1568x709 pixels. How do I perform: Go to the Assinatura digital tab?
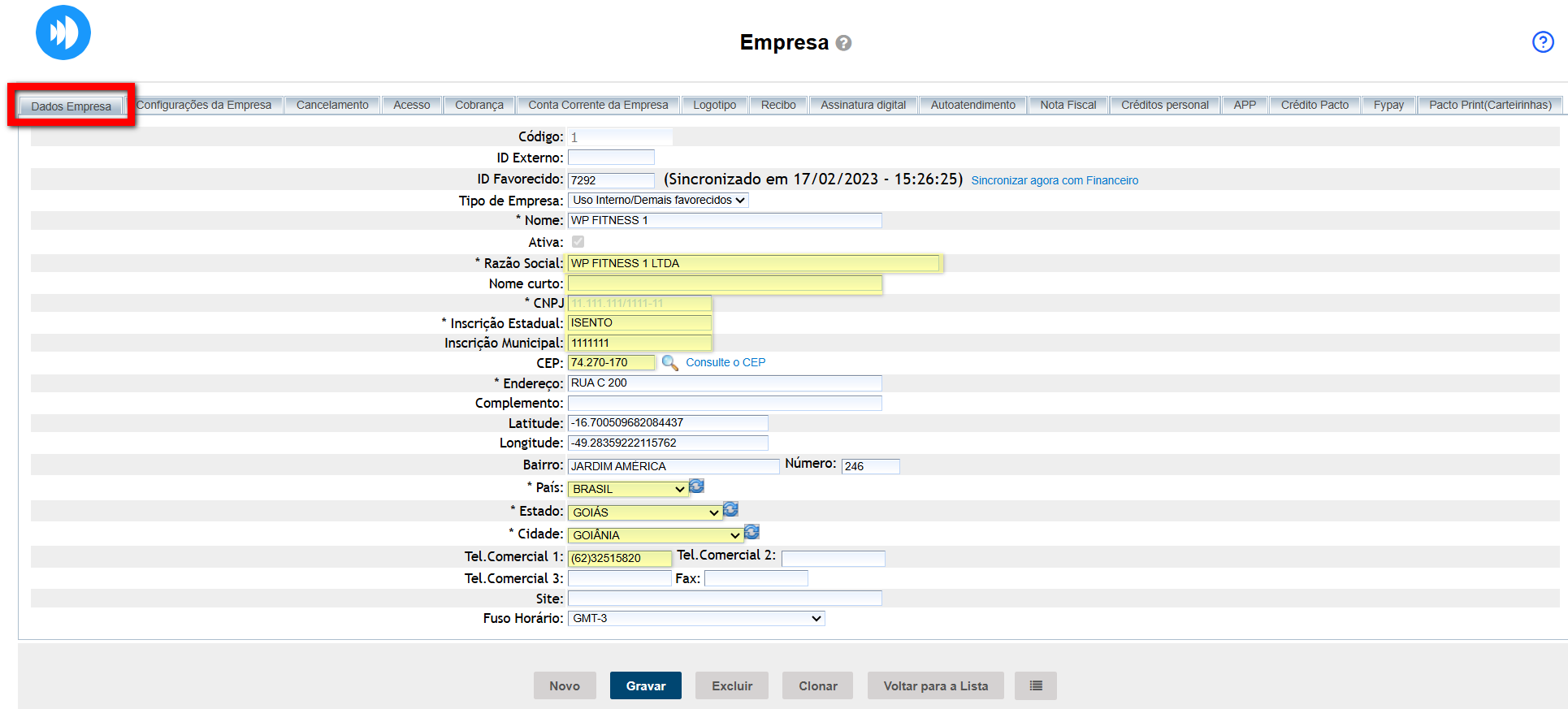click(862, 105)
